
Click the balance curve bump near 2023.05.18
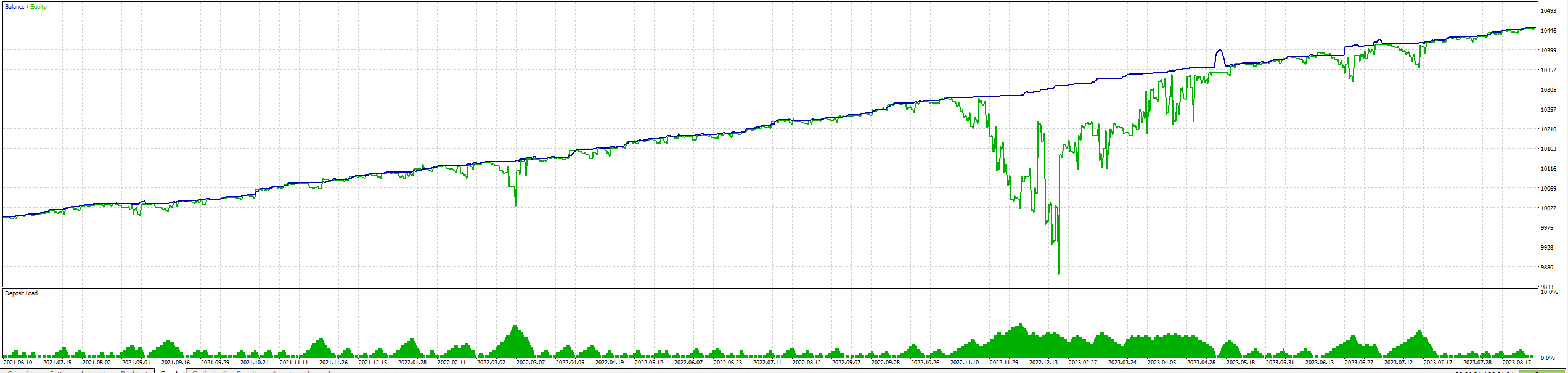1219,57
